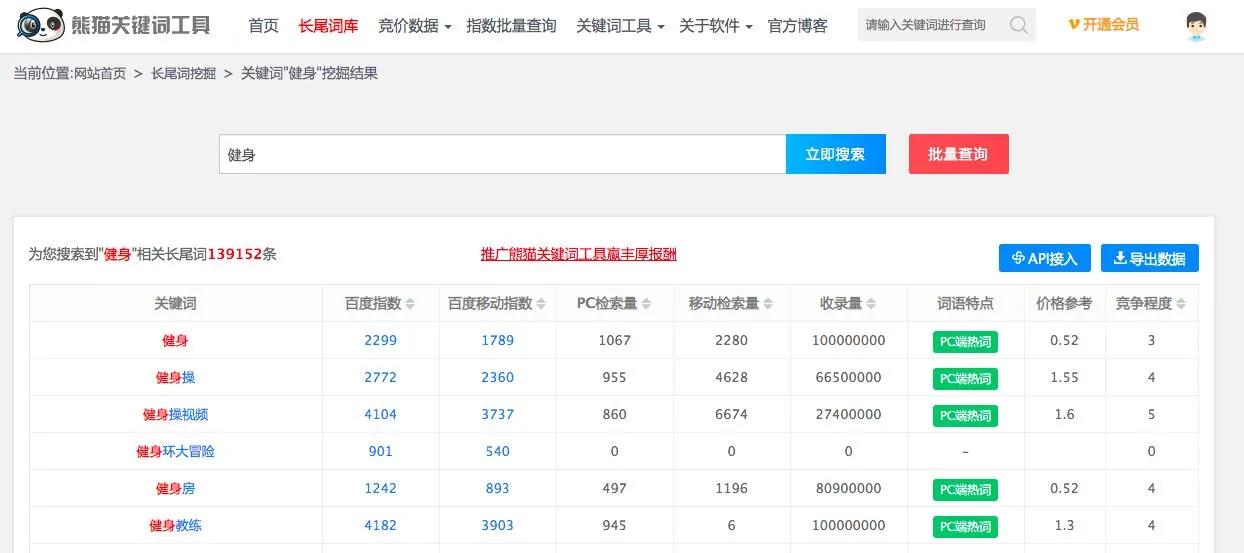Viewport: 1244px width, 553px height.
Task: Click the PC端热词 tag in 健身操视频 row
Action: pyautogui.click(x=965, y=415)
